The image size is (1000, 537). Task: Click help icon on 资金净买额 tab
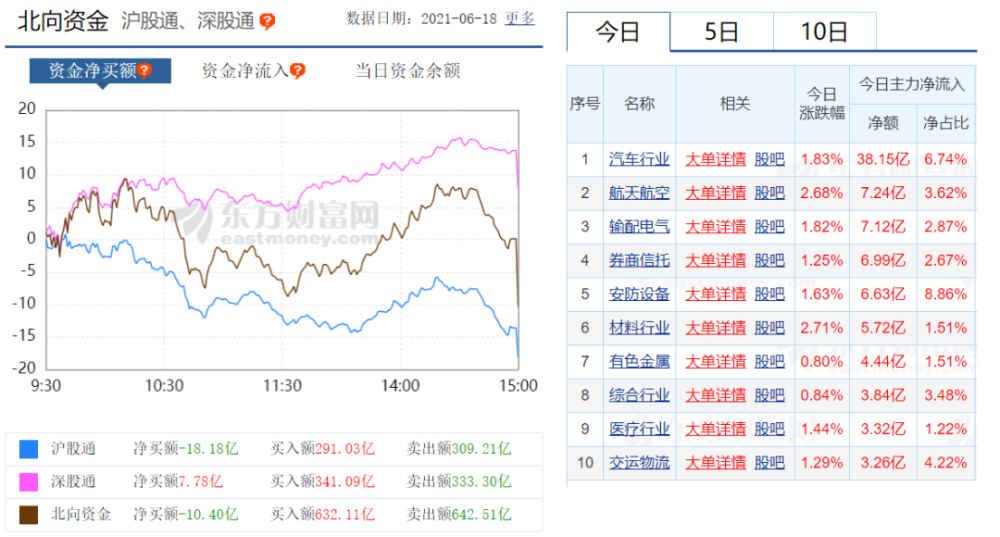[x=145, y=70]
